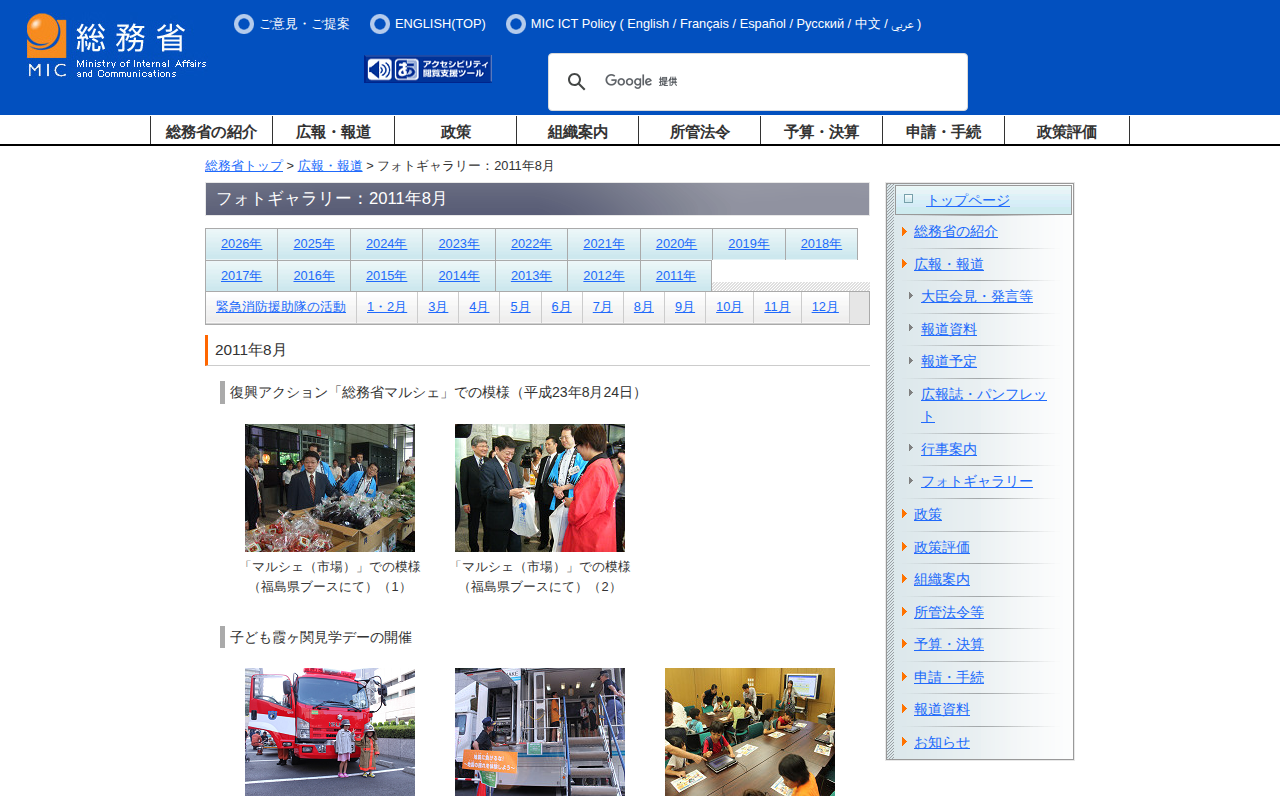
Task: Open 大臣会見・発言等 sidebar link
Action: point(976,296)
